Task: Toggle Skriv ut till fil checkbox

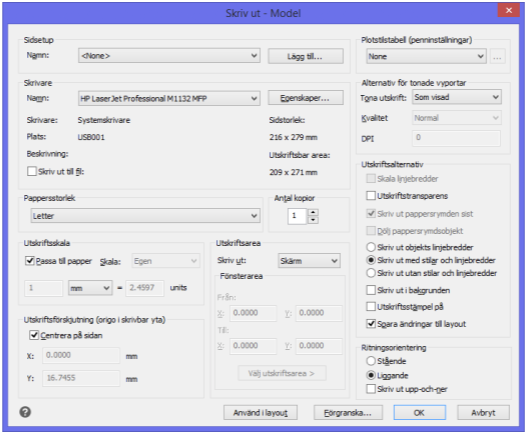Action: click(32, 171)
